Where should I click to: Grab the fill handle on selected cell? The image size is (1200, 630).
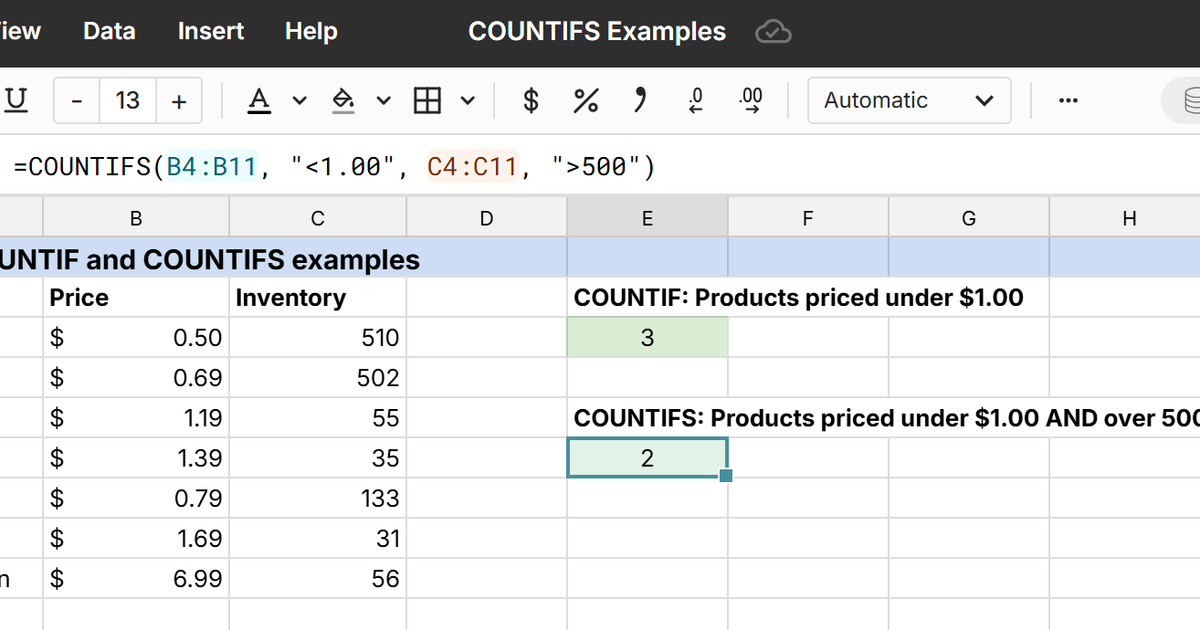click(x=726, y=475)
